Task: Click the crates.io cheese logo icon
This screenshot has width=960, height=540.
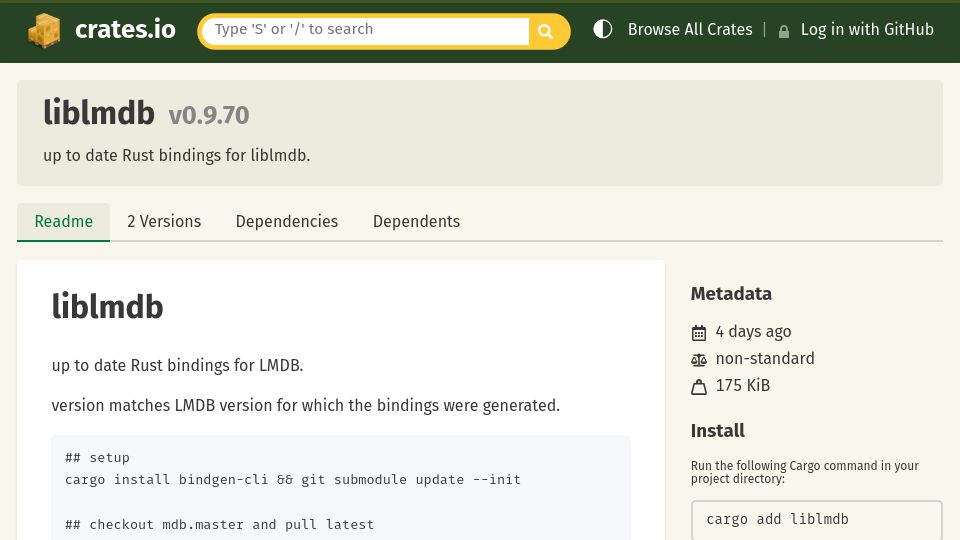Action: click(44, 30)
